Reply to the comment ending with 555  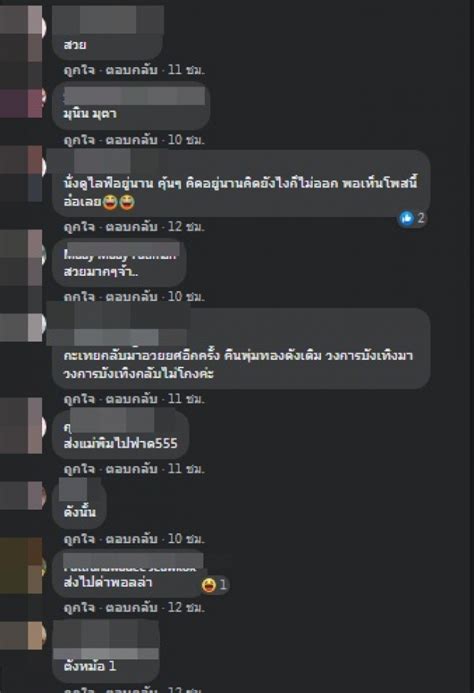coord(131,468)
